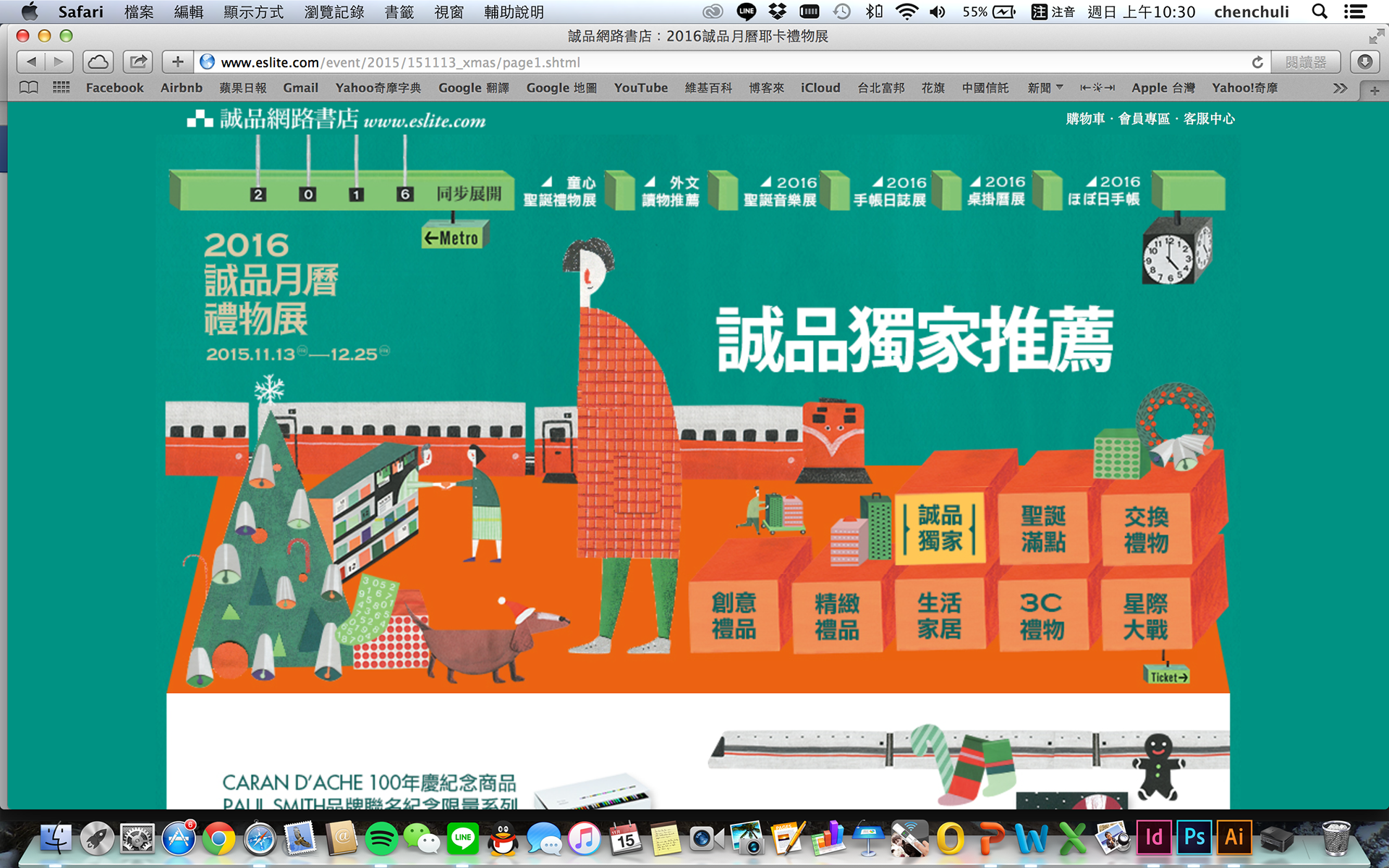
Task: Click the volume speaker icon in menu bar
Action: pos(938,12)
